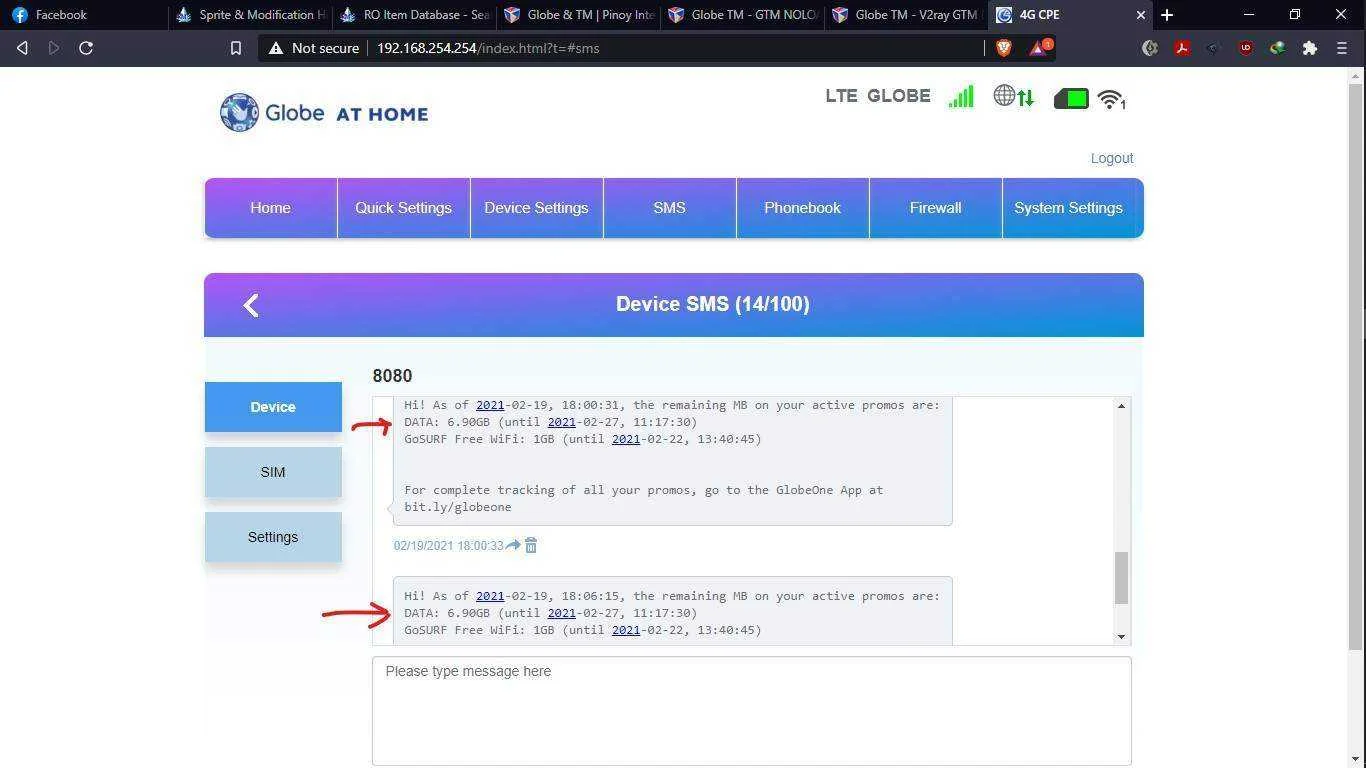Viewport: 1366px width, 768px height.
Task: Open the Brave main hamburger menu
Action: 1342,48
